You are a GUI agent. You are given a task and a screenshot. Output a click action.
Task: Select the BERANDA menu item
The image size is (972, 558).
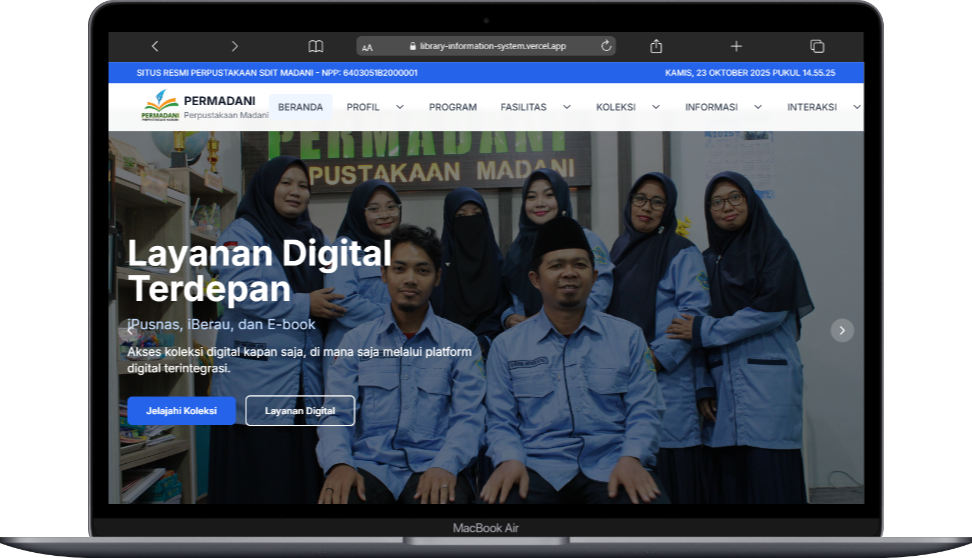(301, 107)
